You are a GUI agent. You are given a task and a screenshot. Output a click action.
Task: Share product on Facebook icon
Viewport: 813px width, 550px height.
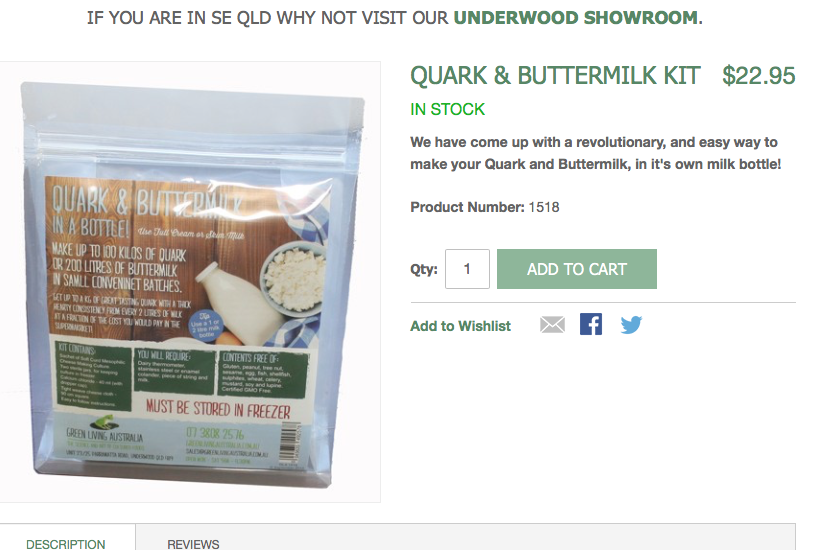pyautogui.click(x=591, y=325)
